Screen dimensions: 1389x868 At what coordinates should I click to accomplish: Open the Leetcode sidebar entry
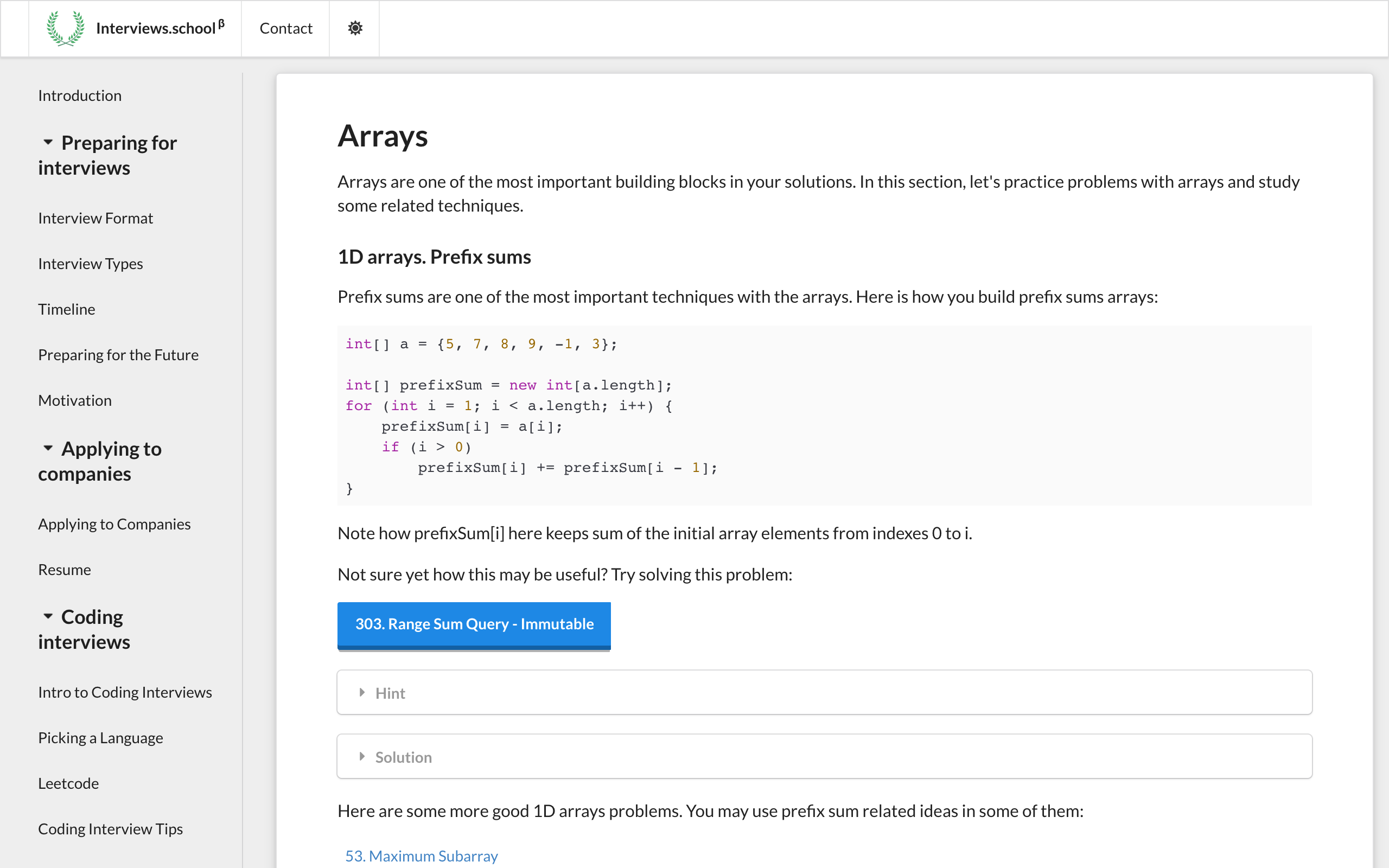pyautogui.click(x=68, y=783)
